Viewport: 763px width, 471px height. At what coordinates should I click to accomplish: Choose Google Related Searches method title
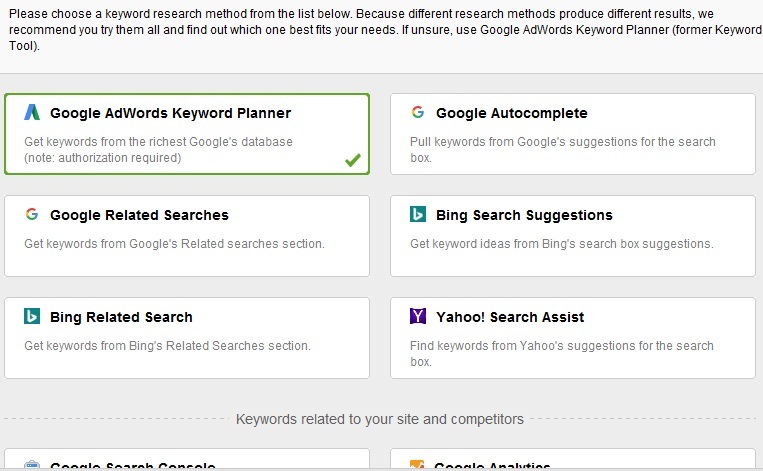click(139, 215)
